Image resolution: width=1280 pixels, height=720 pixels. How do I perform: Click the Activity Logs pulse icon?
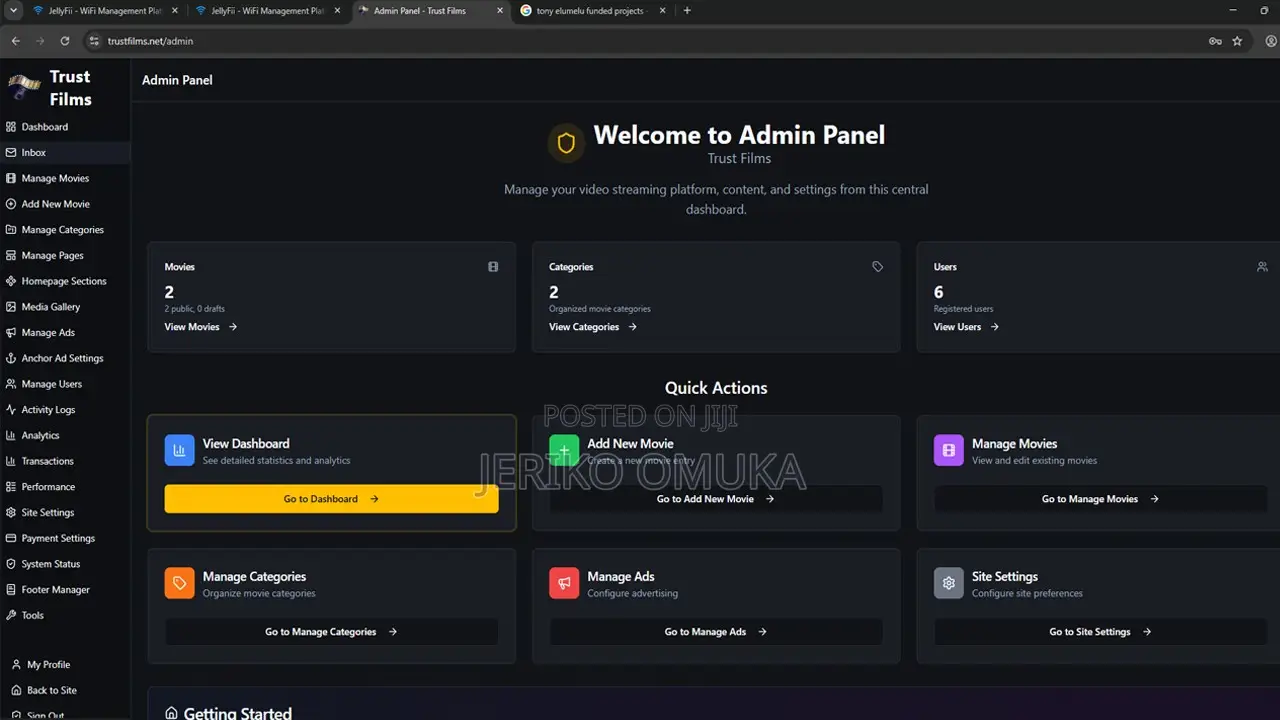(11, 410)
